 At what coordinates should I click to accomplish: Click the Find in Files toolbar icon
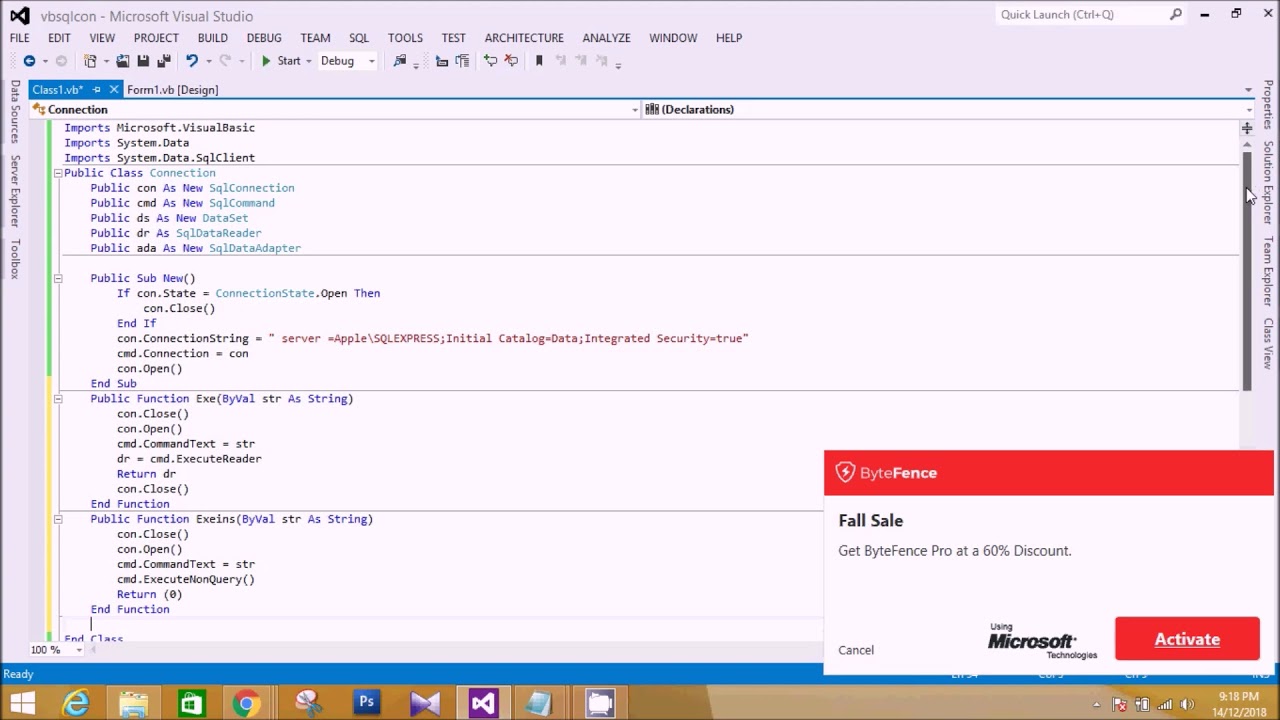[400, 61]
